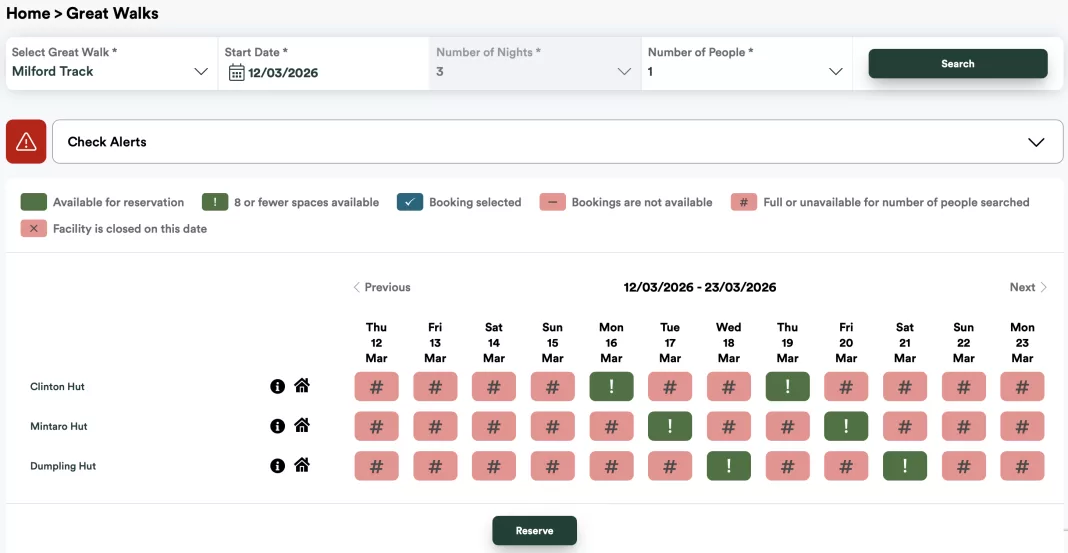Screen dimensions: 1068x553
Task: Click Mintaro Hut Wed 18 Mar full cell
Action: click(x=729, y=426)
